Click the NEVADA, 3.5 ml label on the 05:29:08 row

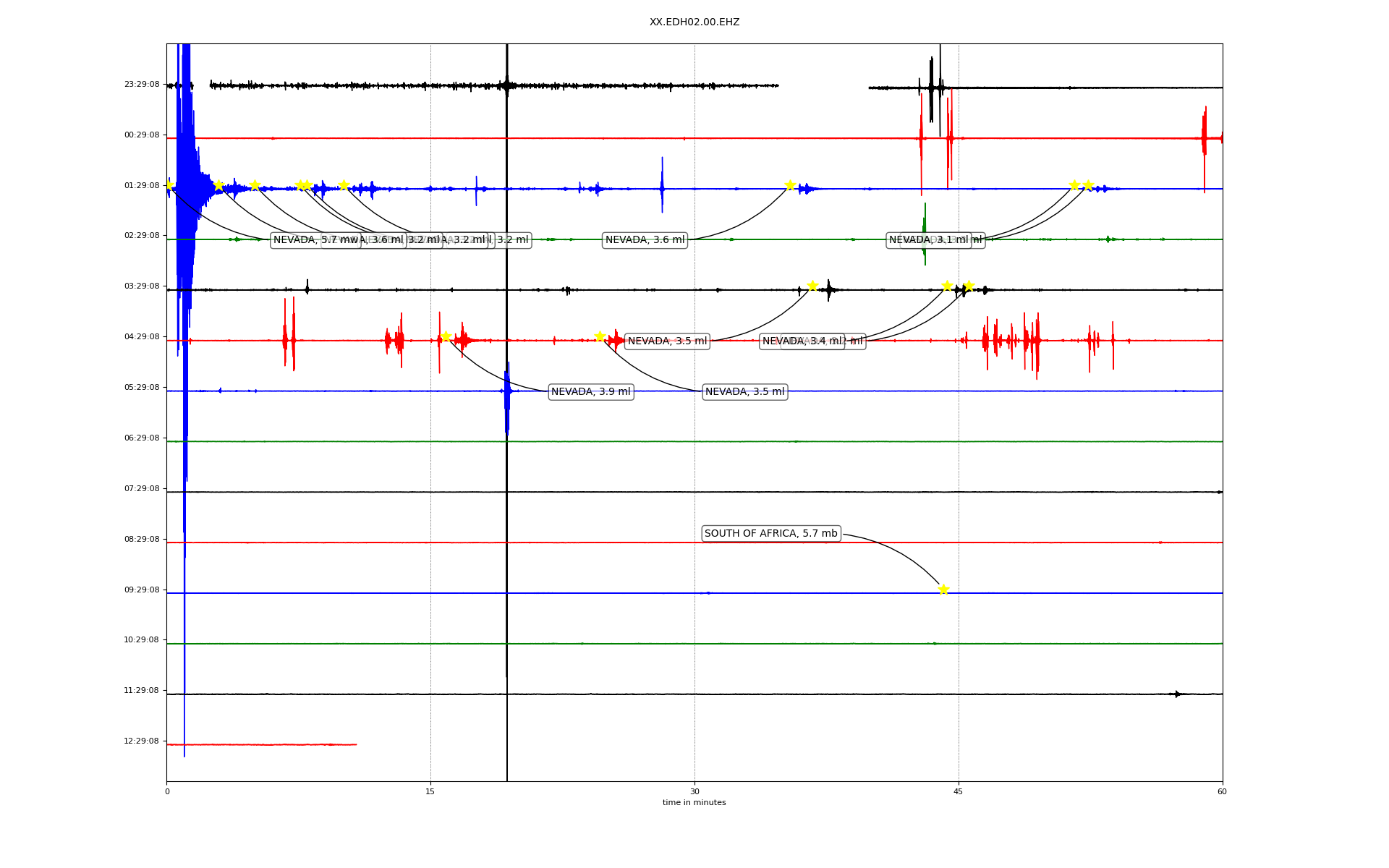744,392
